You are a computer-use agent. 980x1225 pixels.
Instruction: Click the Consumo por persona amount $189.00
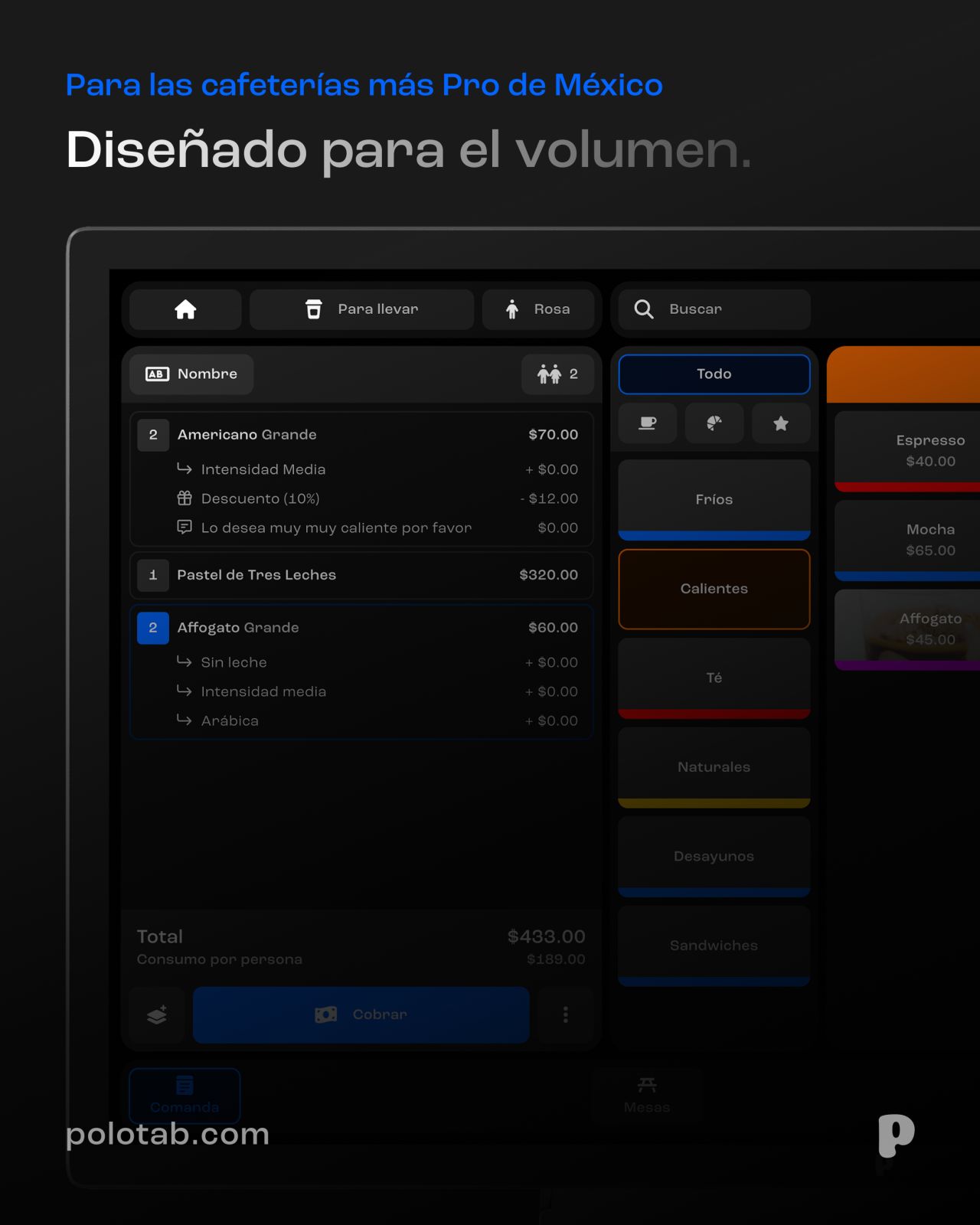[556, 959]
